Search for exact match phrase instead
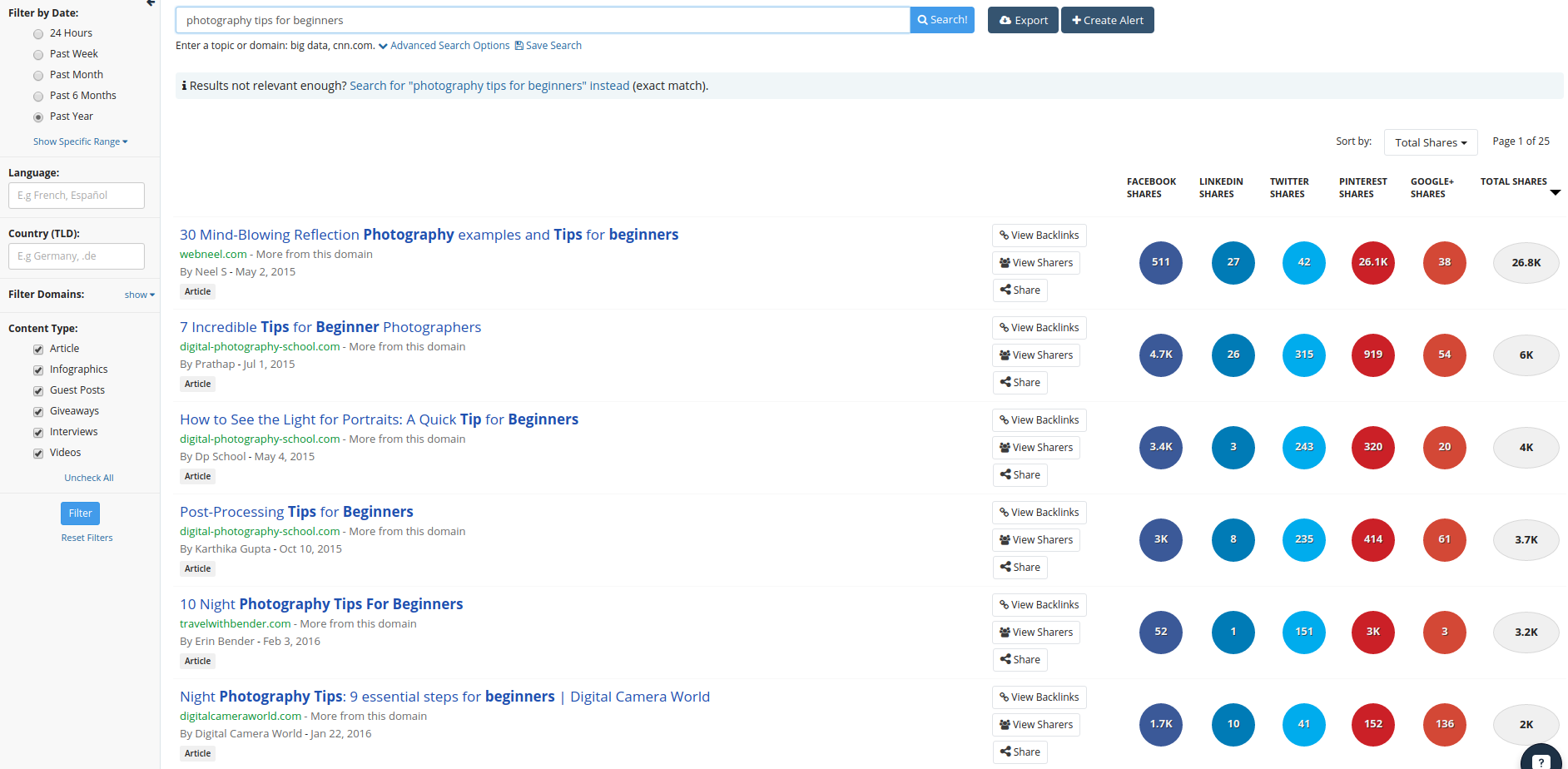The image size is (1568, 769). (489, 86)
